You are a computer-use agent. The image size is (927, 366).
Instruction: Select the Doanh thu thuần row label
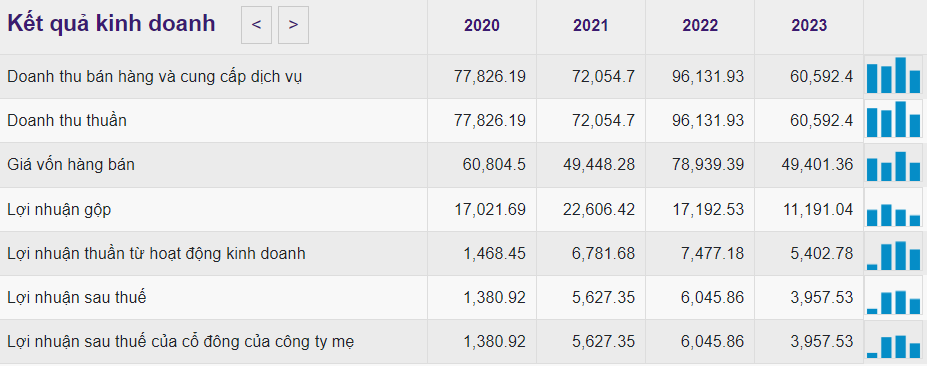click(x=67, y=120)
